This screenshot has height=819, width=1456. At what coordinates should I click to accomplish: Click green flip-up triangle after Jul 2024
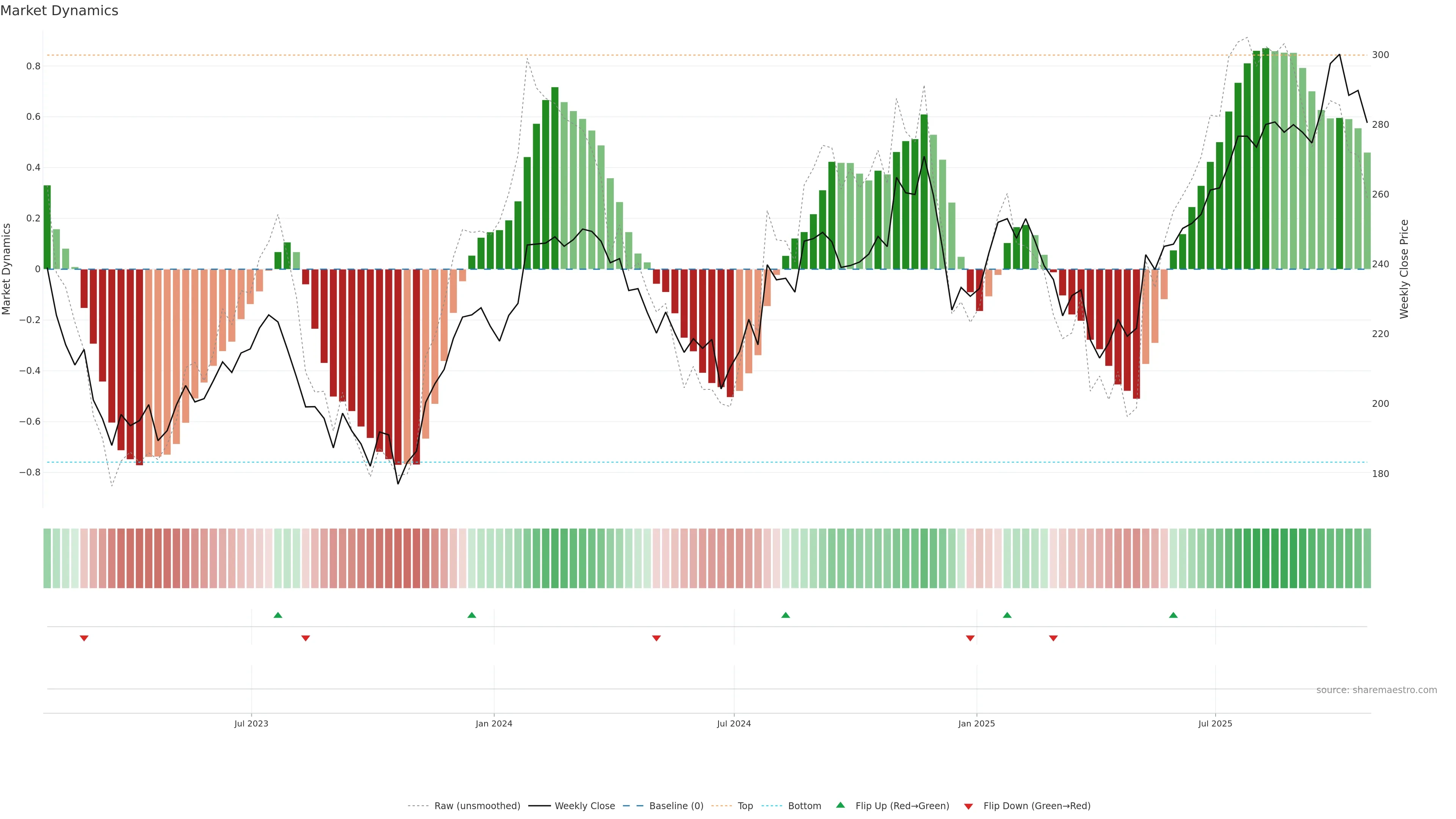785,615
